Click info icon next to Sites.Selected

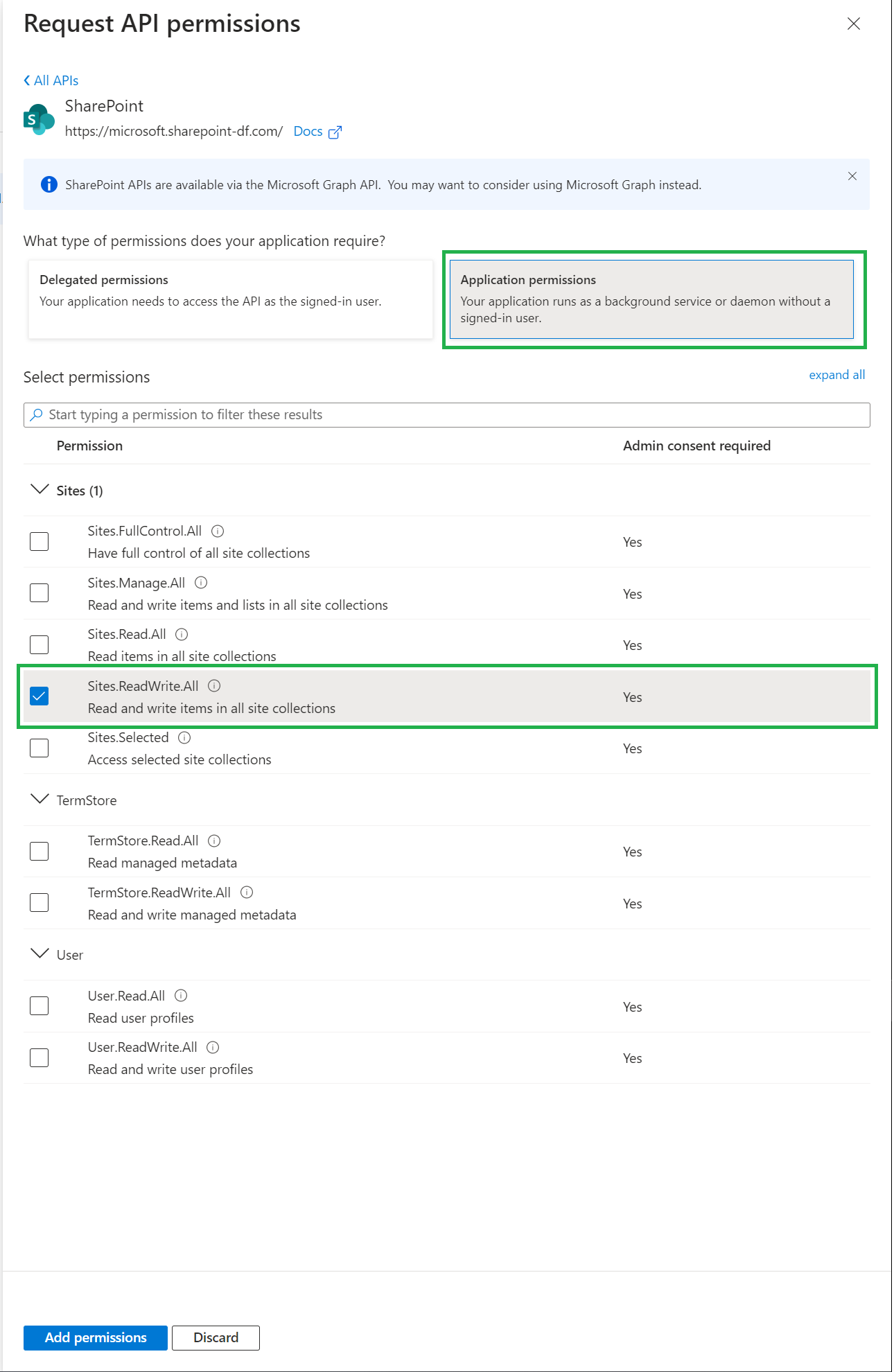[184, 738]
